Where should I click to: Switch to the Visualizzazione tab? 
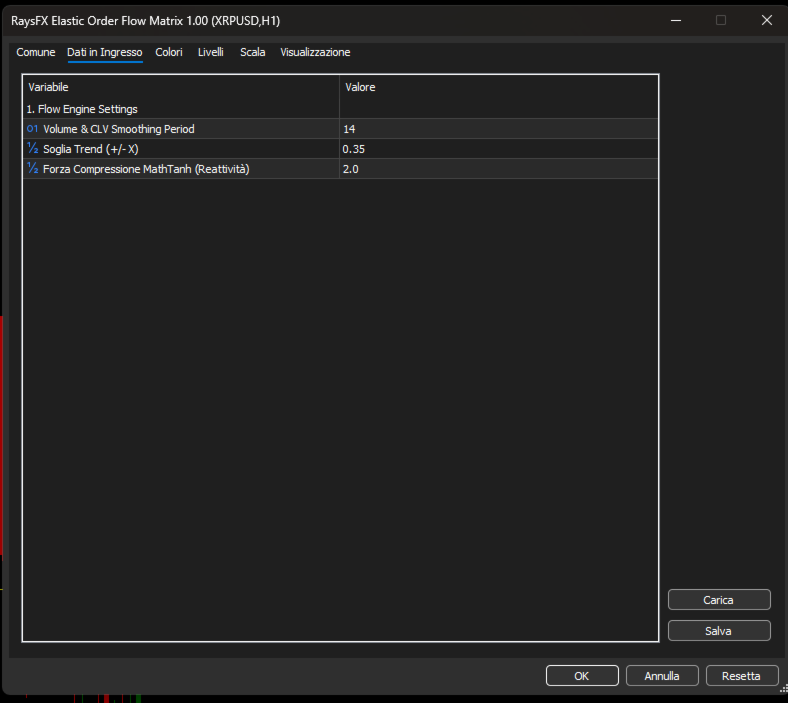pyautogui.click(x=315, y=52)
